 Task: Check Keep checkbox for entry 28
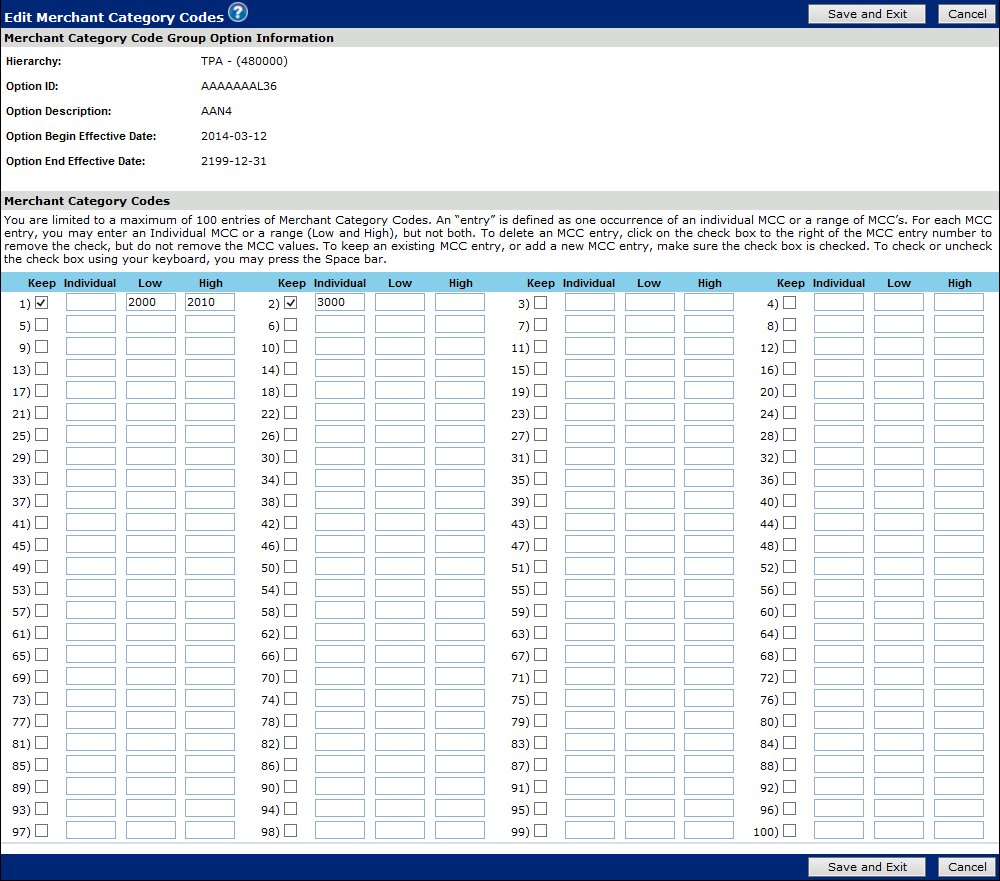point(790,435)
